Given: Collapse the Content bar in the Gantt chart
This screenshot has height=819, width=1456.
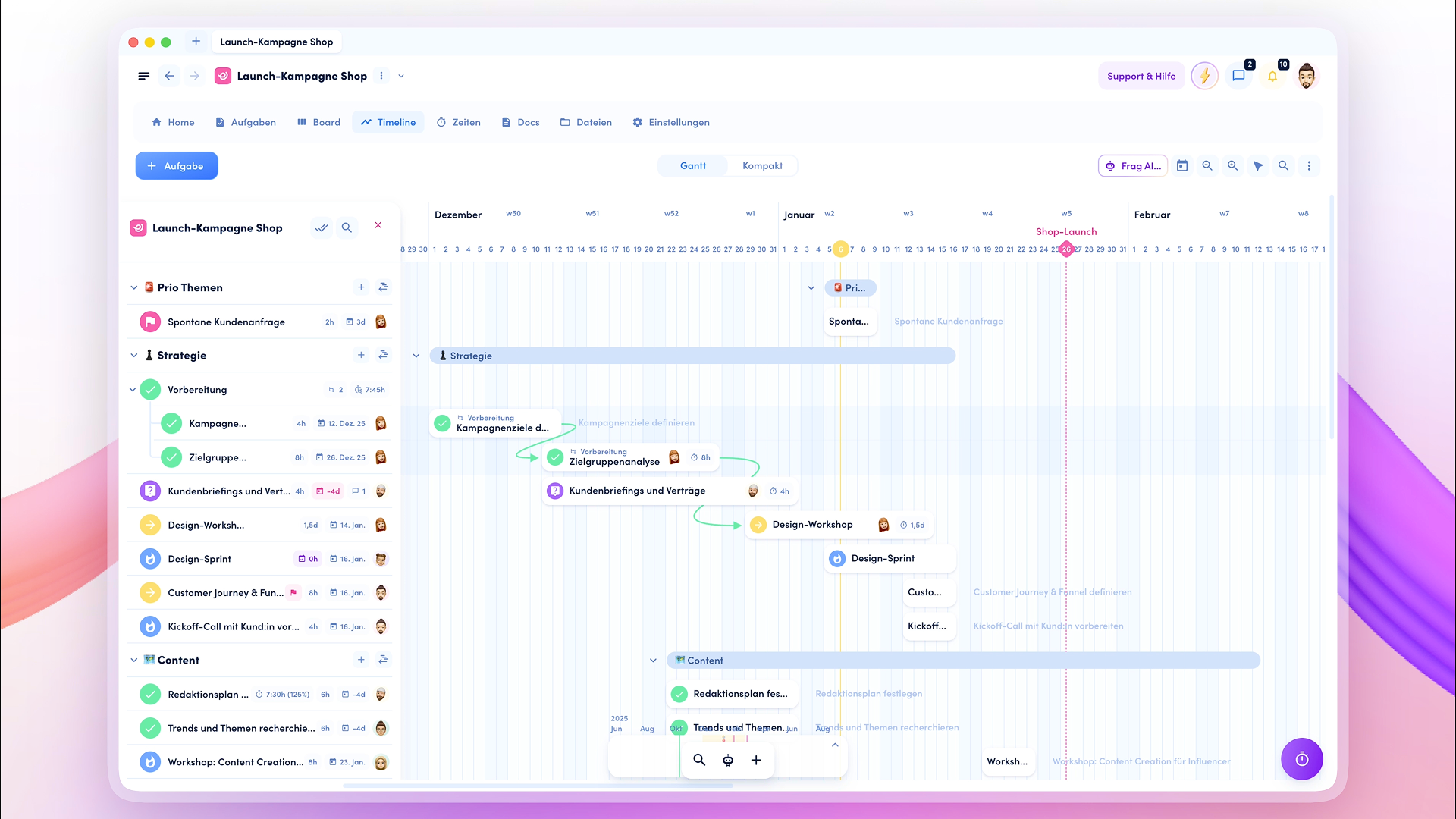Looking at the screenshot, I should [653, 661].
